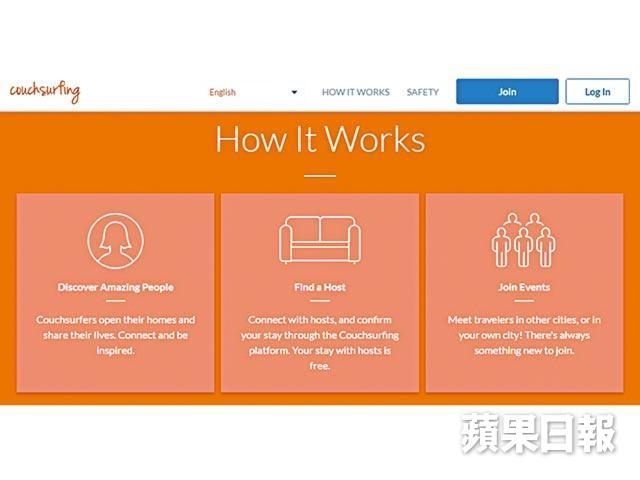Go to the SAFETY page
This screenshot has height=480, width=640.
pyautogui.click(x=422, y=92)
